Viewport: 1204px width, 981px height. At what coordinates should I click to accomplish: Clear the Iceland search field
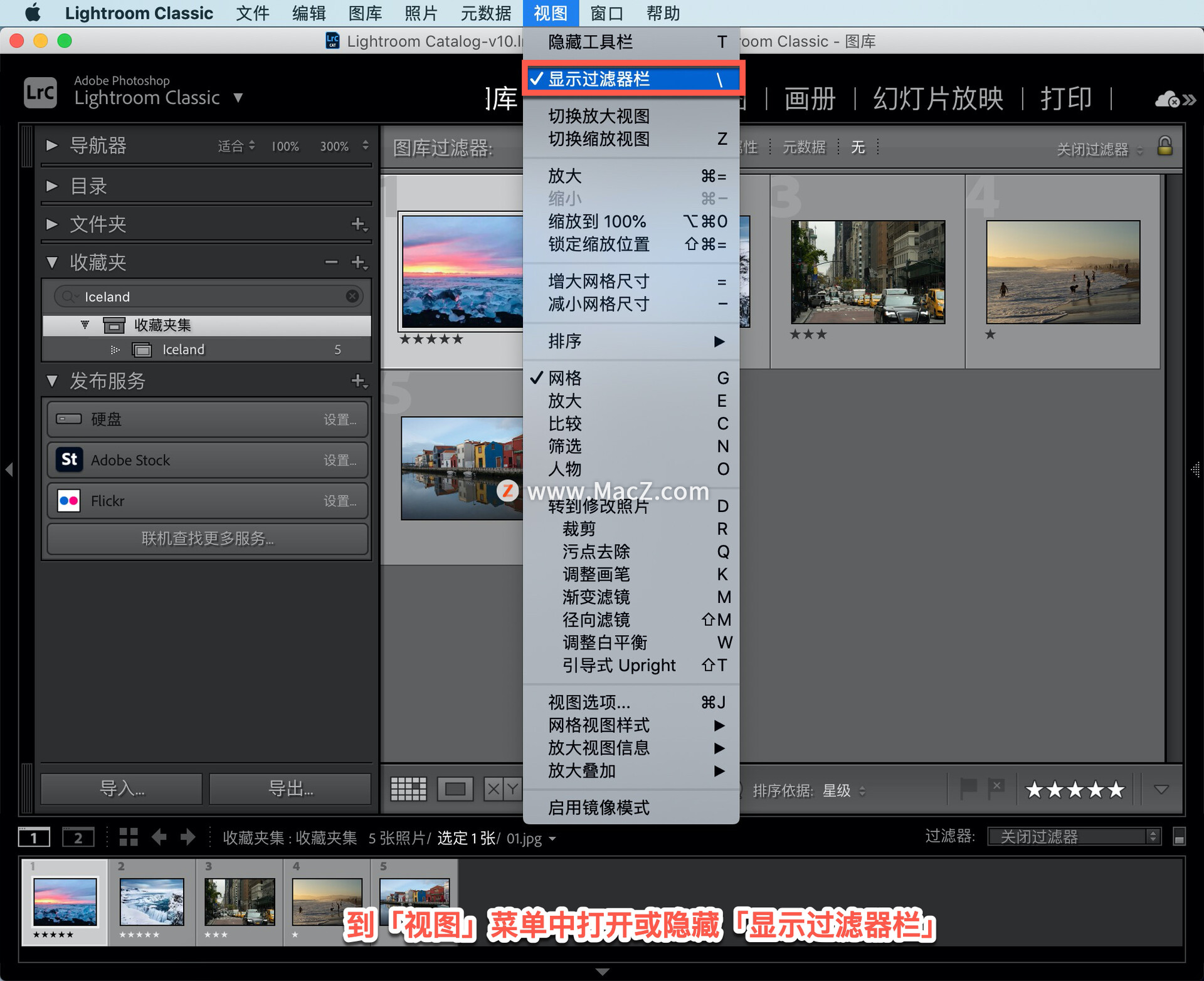click(352, 296)
